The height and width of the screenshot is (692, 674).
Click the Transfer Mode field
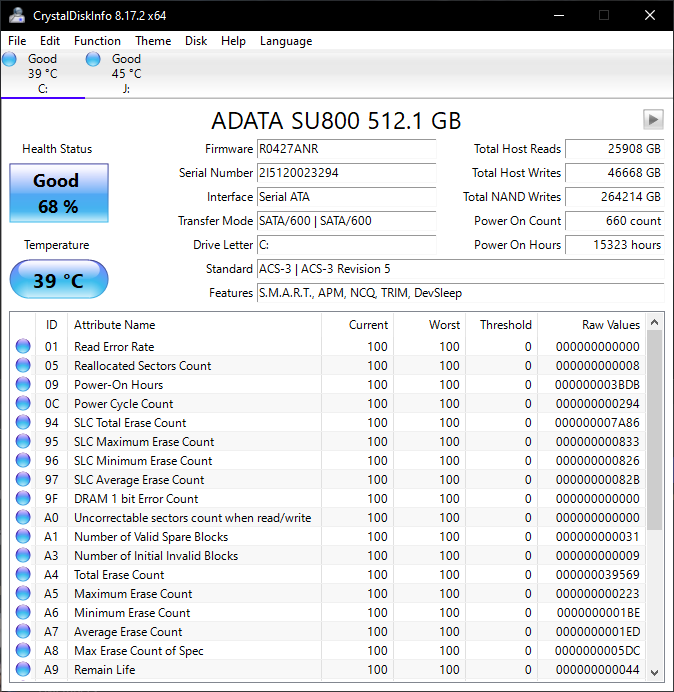(x=346, y=221)
